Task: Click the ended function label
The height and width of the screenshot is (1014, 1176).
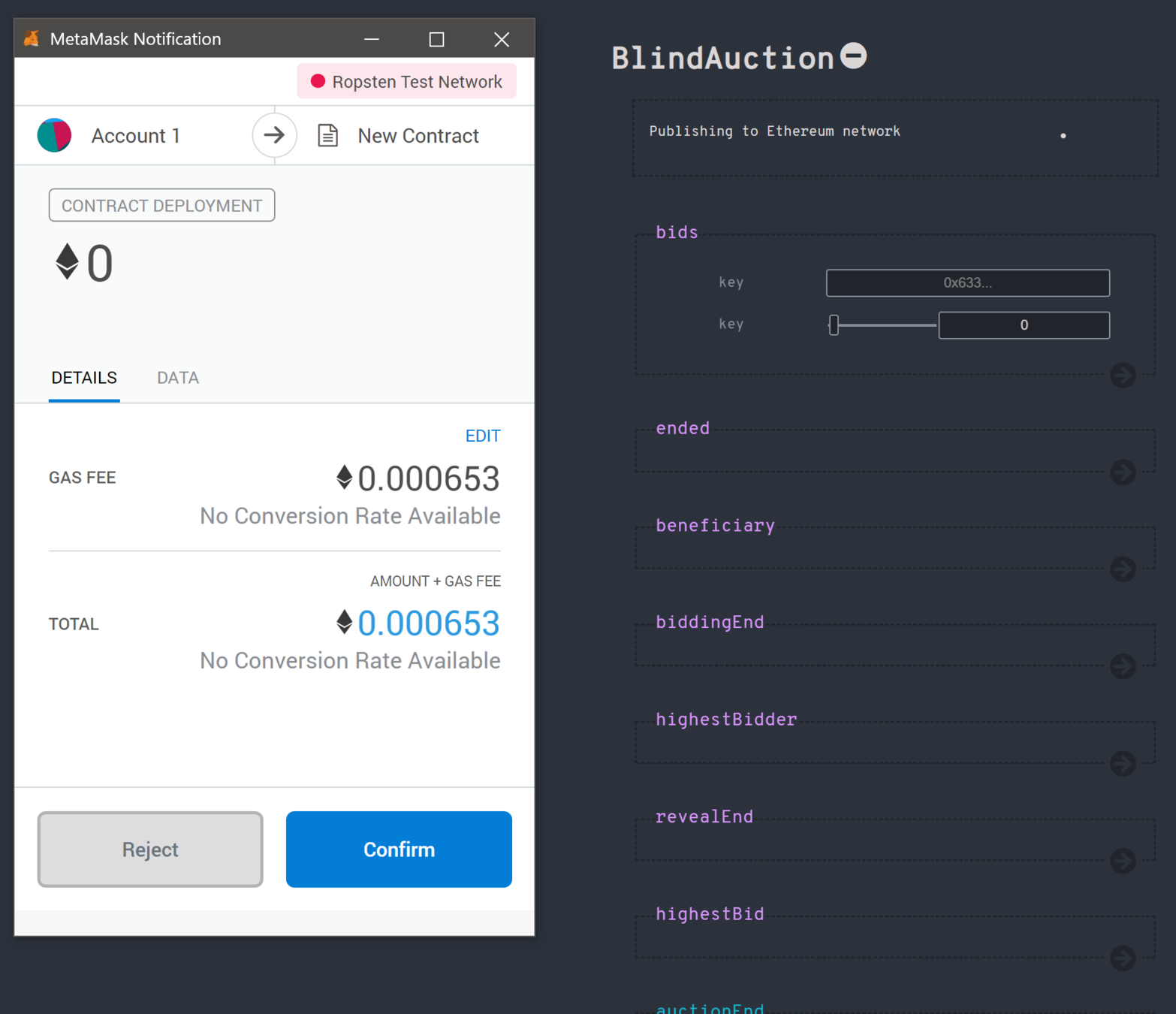Action: coord(683,428)
